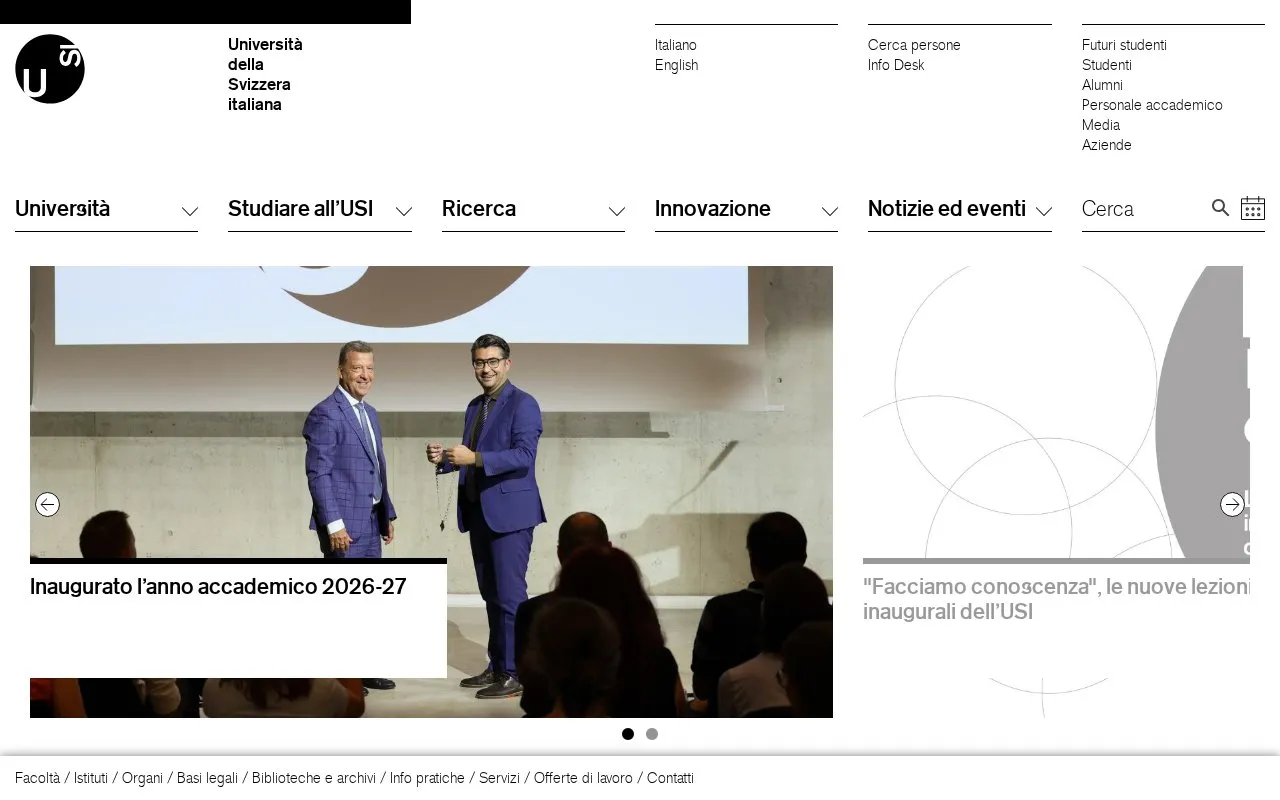Open Istituti footer link
The height and width of the screenshot is (800, 1280).
(91, 778)
